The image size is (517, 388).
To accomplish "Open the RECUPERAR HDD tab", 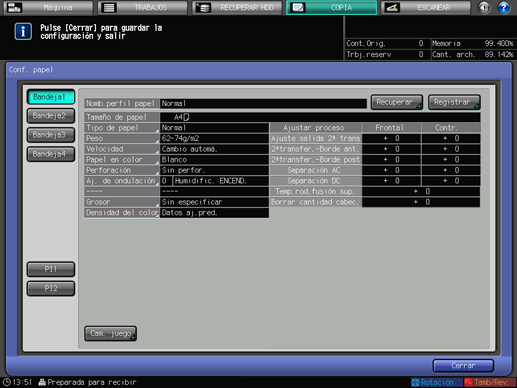I will (237, 7).
